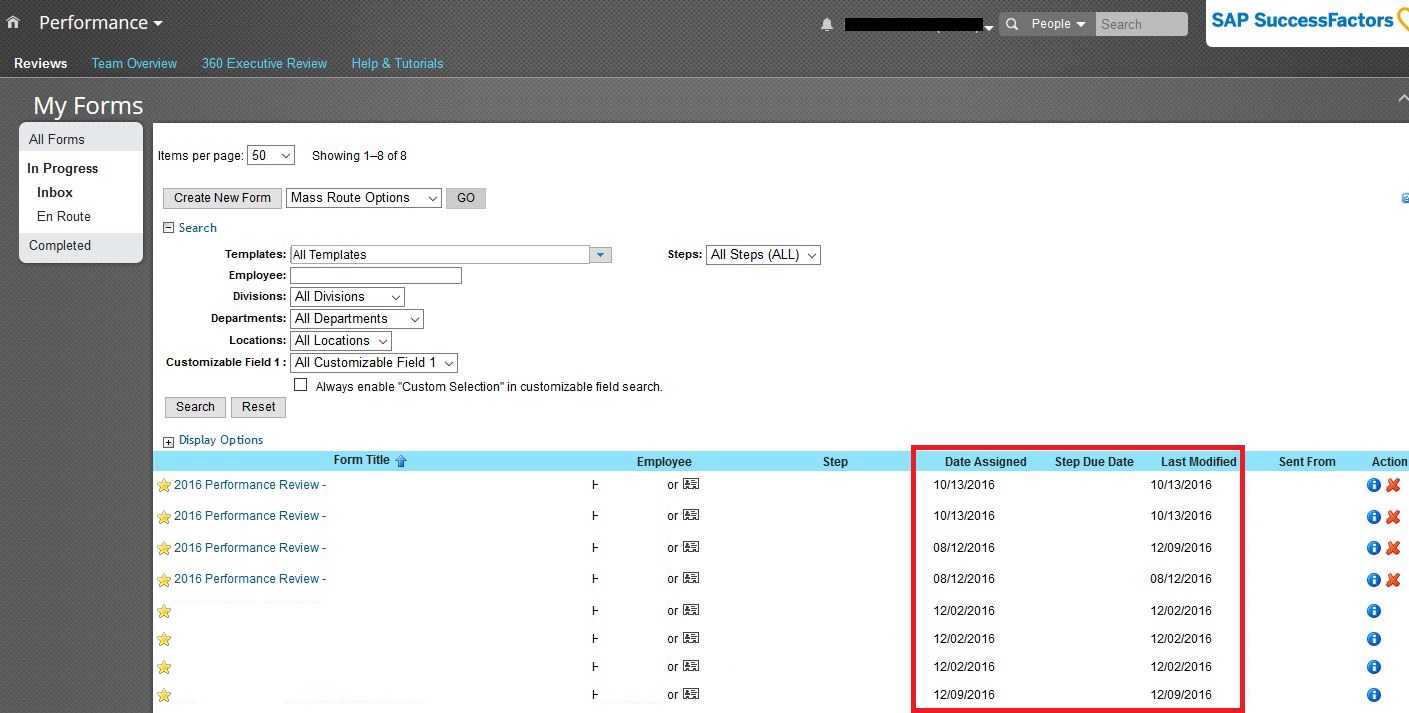Screen dimensions: 1409x713
Task: Open info for the form assigned 12/09/2016
Action: click(x=1373, y=695)
